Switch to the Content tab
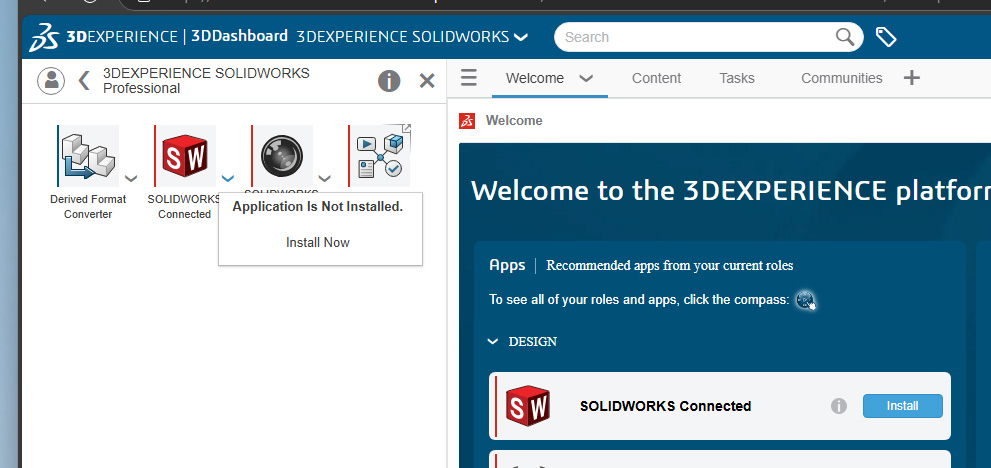 point(656,78)
